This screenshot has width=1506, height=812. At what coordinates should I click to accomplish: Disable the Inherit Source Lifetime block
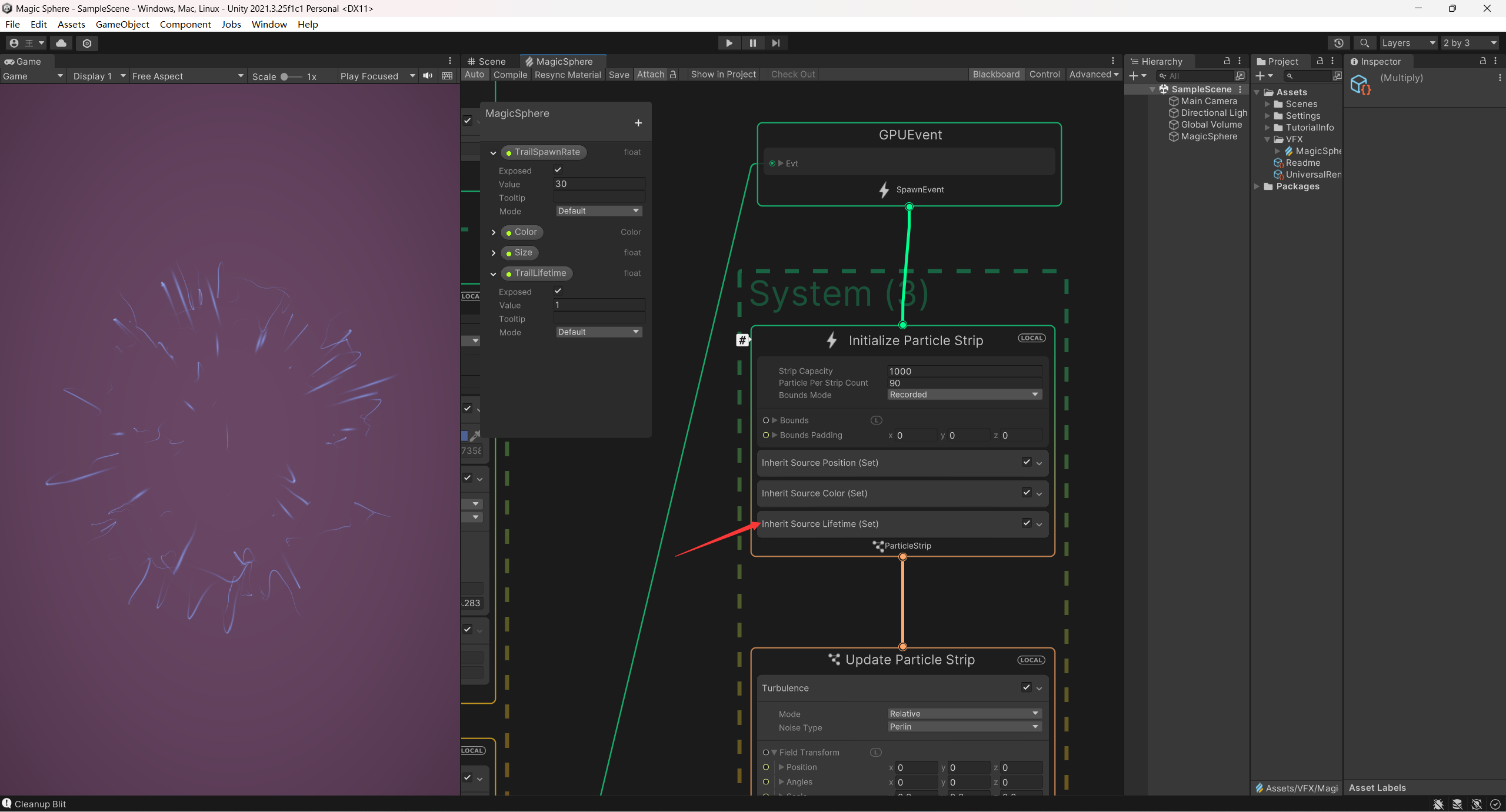coord(1027,523)
